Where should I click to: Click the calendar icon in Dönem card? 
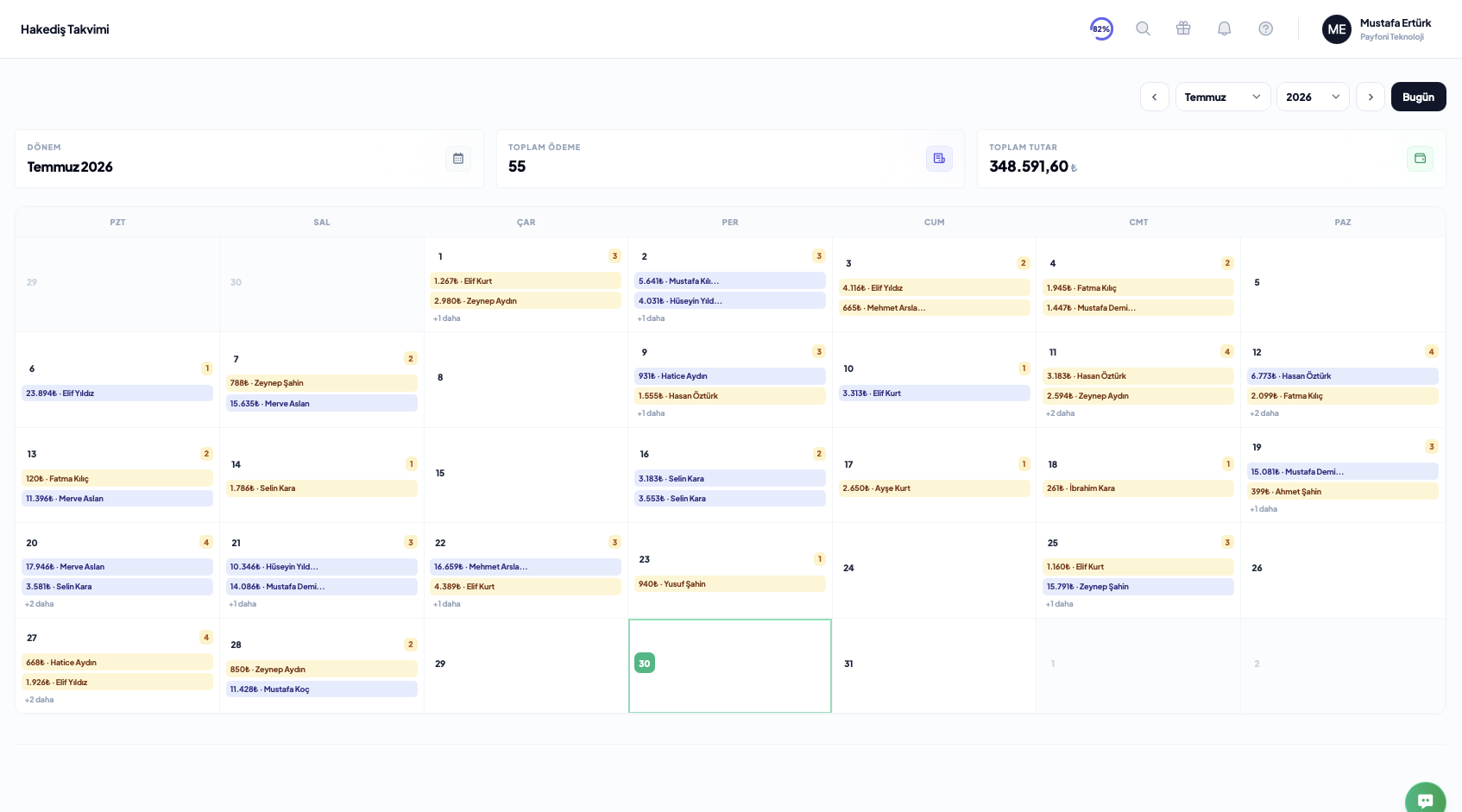coord(458,159)
